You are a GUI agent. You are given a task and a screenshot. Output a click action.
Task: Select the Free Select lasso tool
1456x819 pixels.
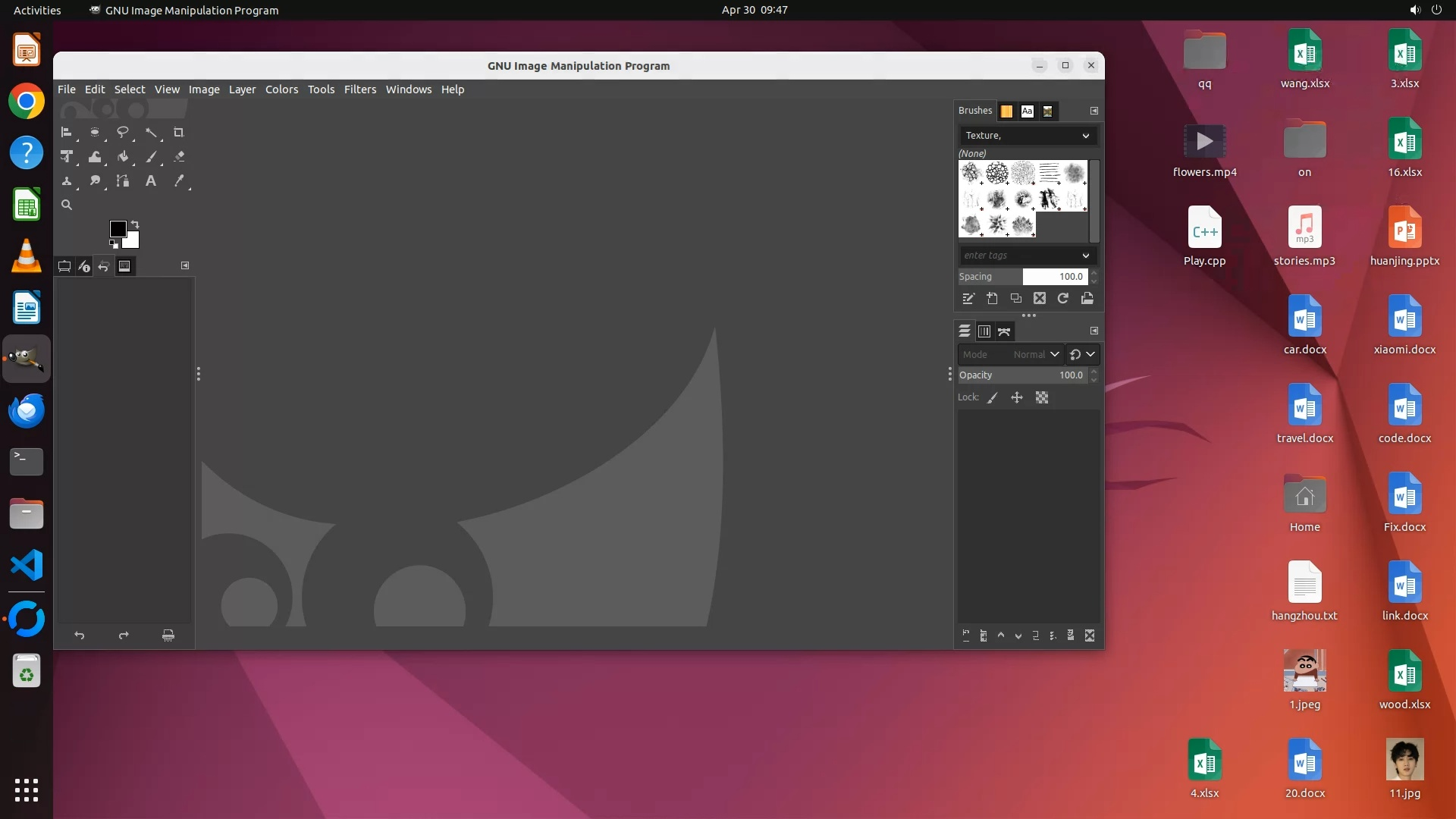(122, 133)
